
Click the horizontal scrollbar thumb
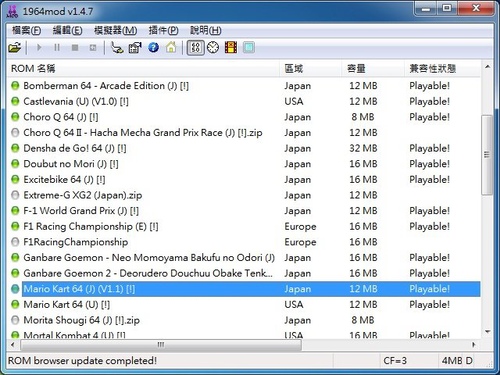[161, 345]
